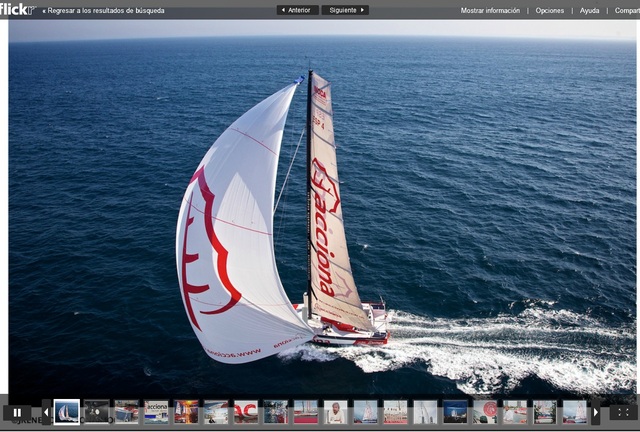
Task: Enter fullscreen mode with the expand icon
Action: point(624,412)
